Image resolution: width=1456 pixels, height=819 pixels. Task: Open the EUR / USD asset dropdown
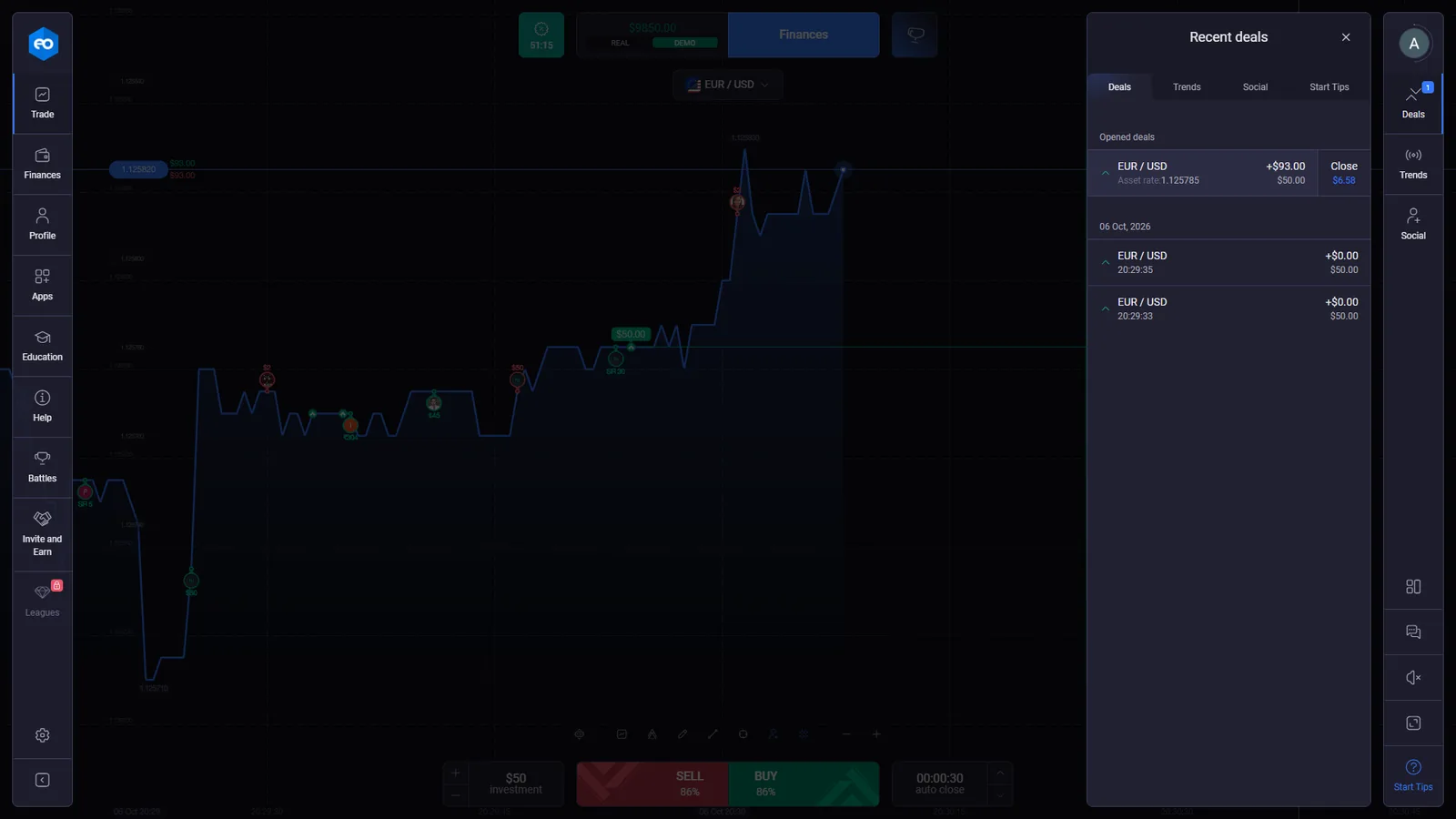[x=728, y=85]
